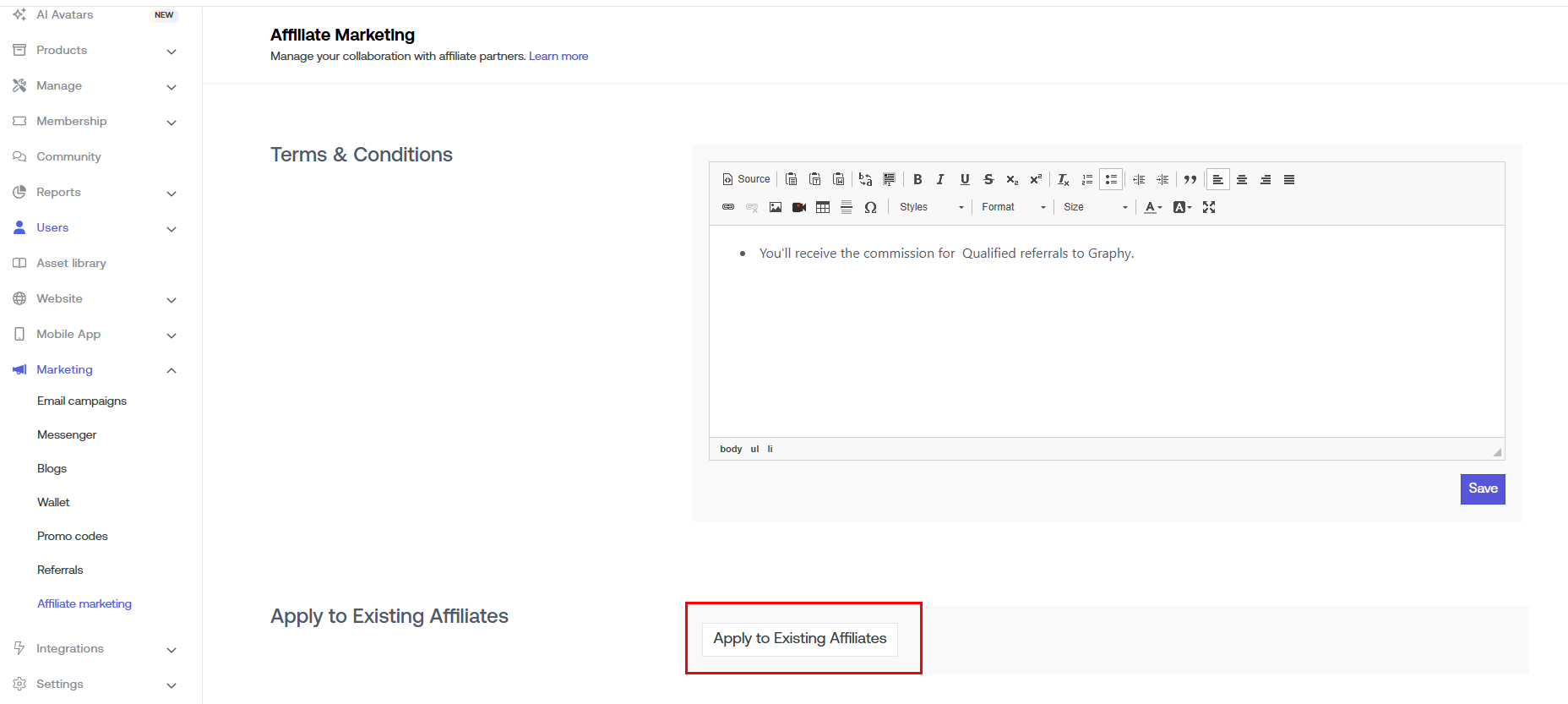Insert a link with the link icon
Screen dimensions: 1568x704
(x=728, y=207)
